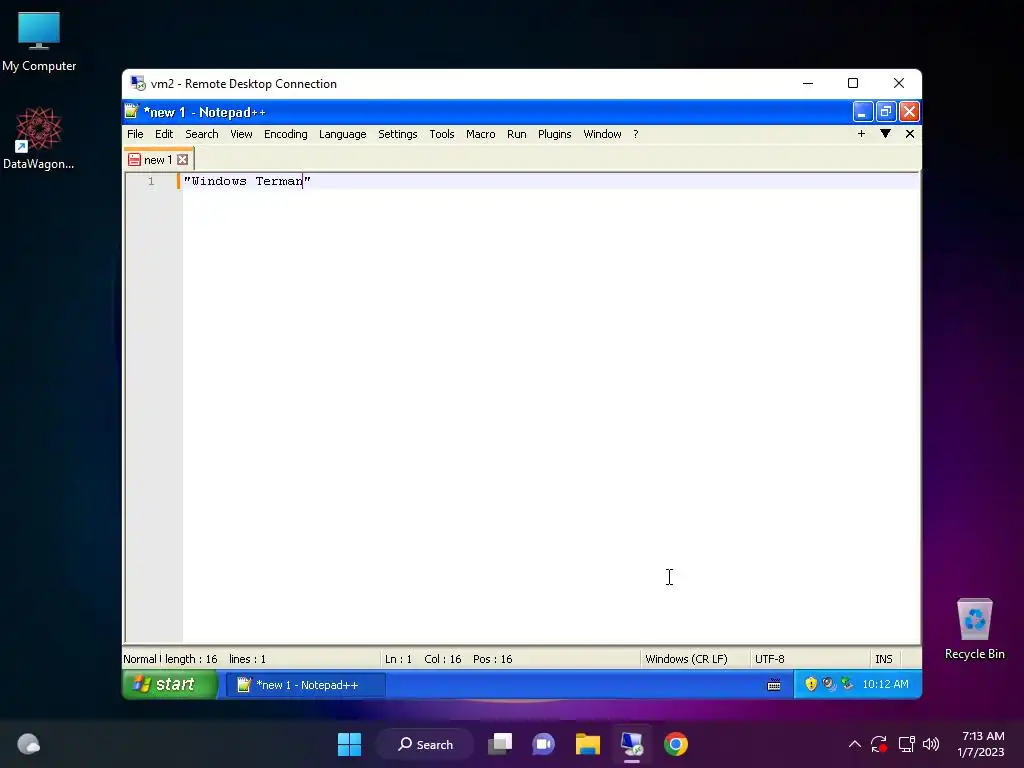Screen dimensions: 1024x768
Task: Open the XP start button
Action: click(170, 684)
